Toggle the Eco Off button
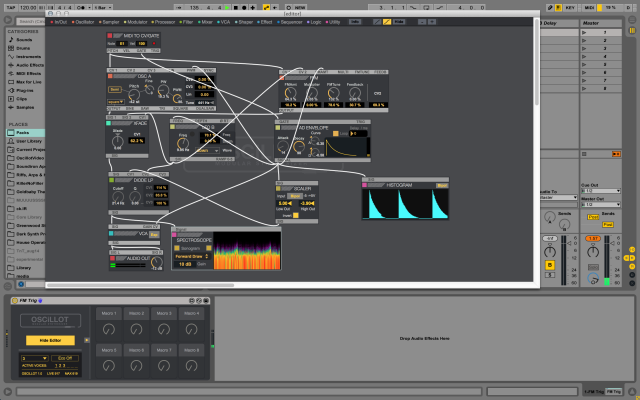The width and height of the screenshot is (640, 400). [x=65, y=357]
